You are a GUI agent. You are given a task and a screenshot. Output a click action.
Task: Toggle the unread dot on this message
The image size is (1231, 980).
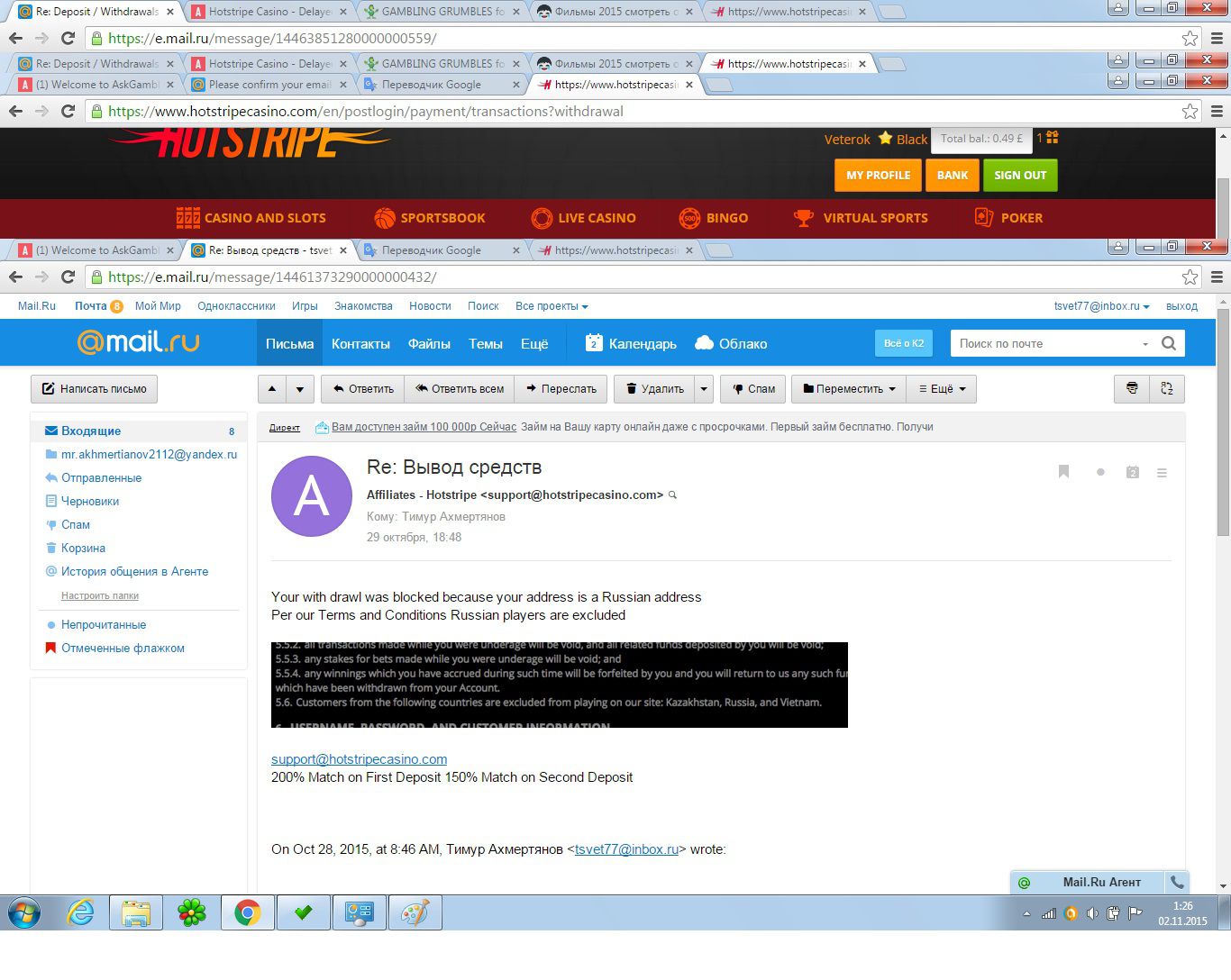pyautogui.click(x=1100, y=472)
